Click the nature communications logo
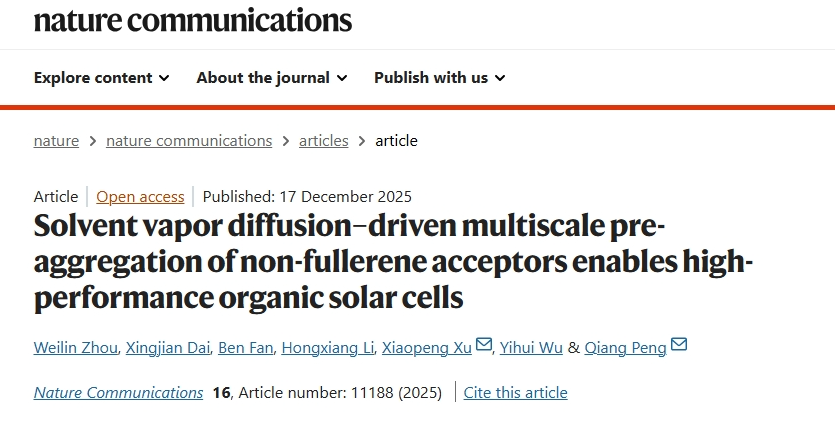Viewport: 835px width, 423px height. pos(192,18)
